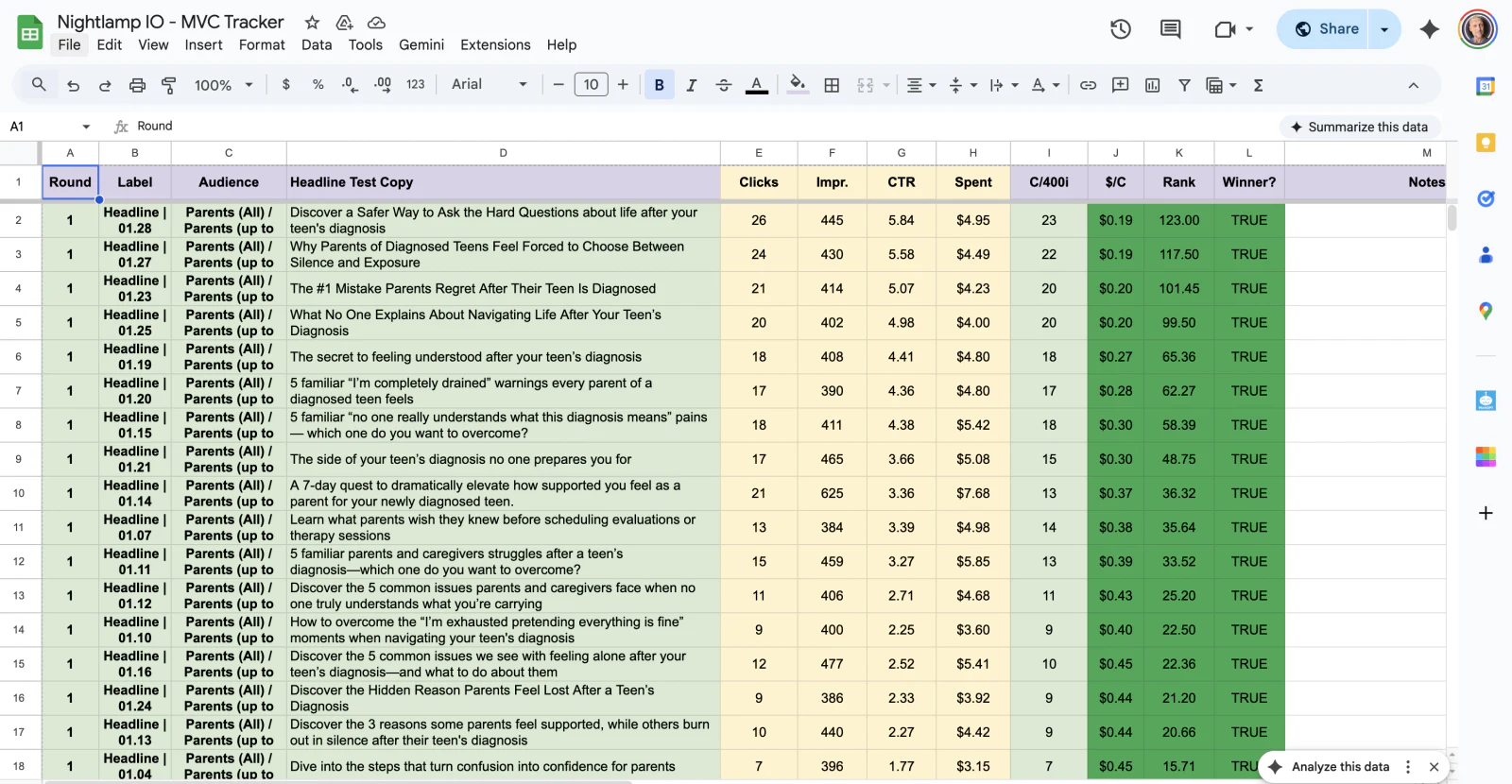Click Summarize this data
Image resolution: width=1512 pixels, height=784 pixels.
[x=1359, y=127]
